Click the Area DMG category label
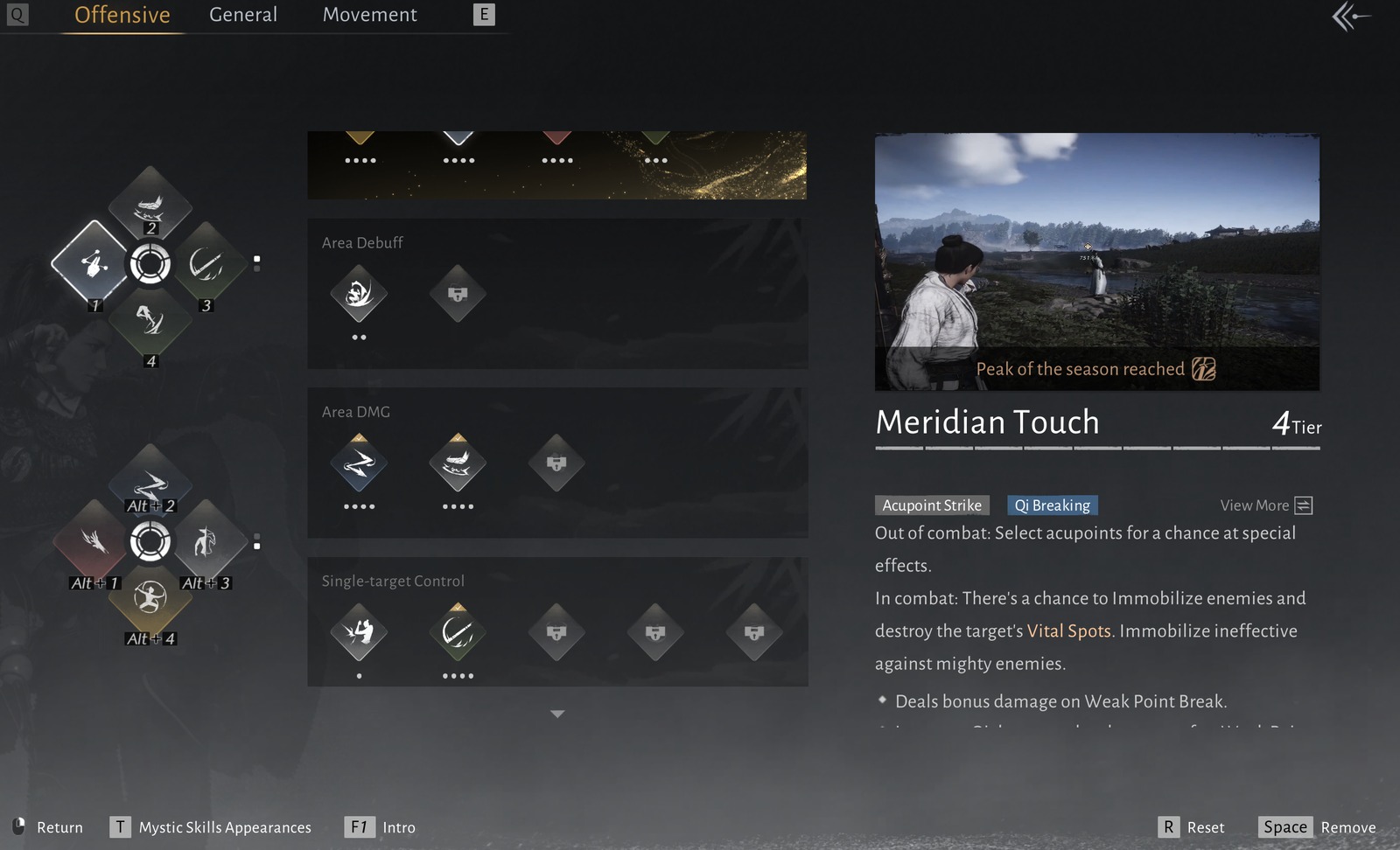Image resolution: width=1400 pixels, height=850 pixels. (356, 412)
